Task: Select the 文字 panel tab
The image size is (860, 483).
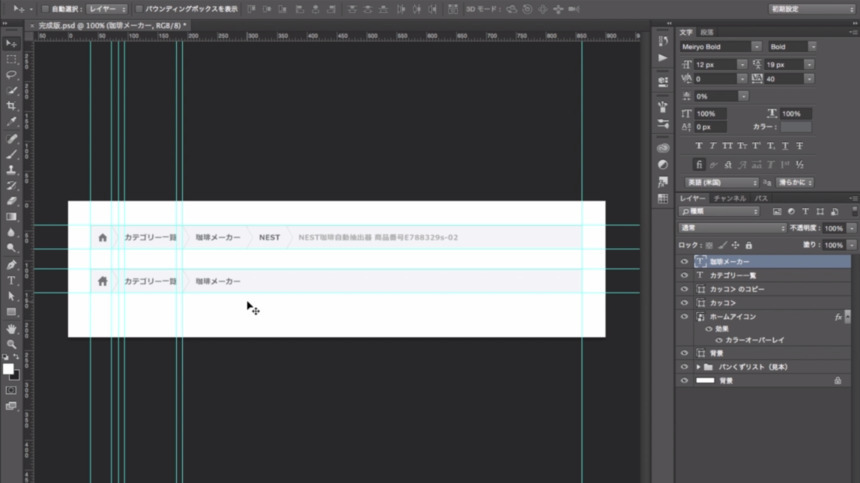Action: pos(686,33)
